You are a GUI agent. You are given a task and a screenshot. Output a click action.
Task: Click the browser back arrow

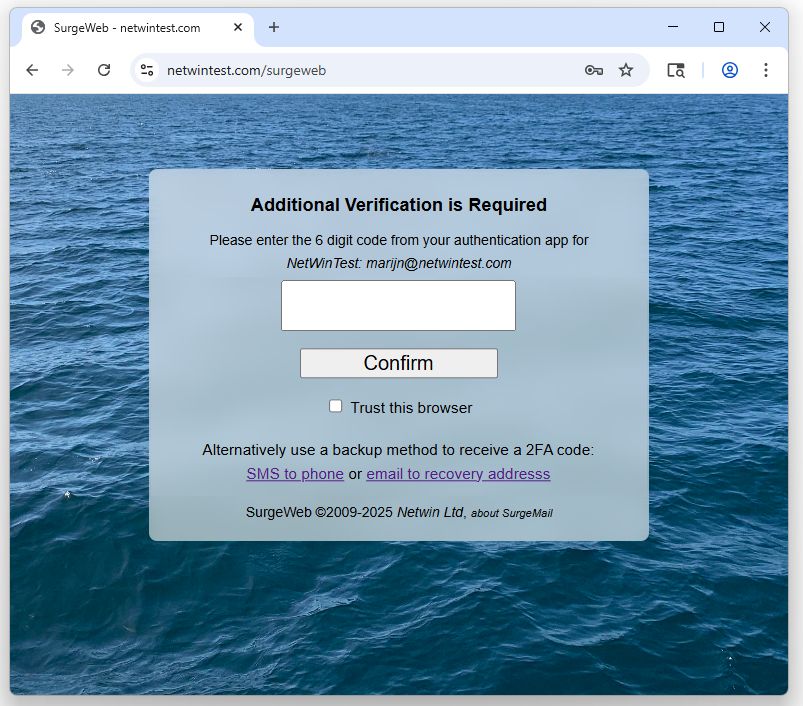pyautogui.click(x=32, y=70)
